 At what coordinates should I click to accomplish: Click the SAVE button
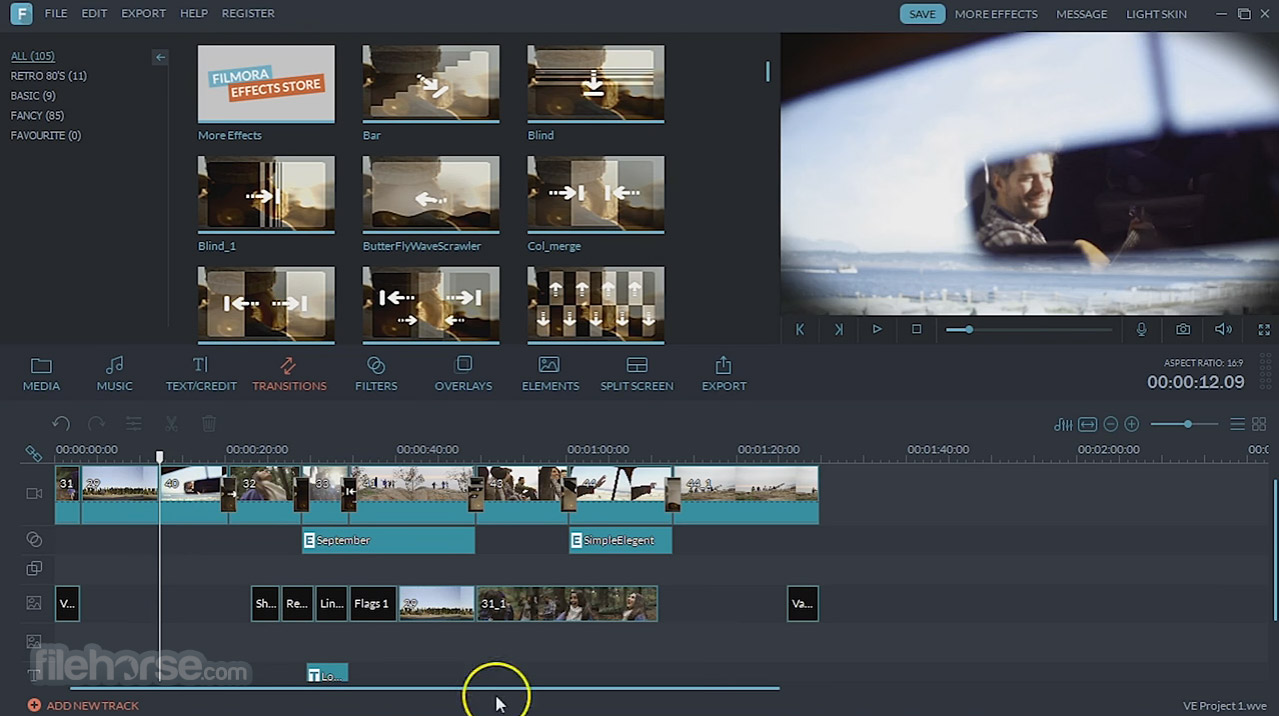tap(921, 13)
